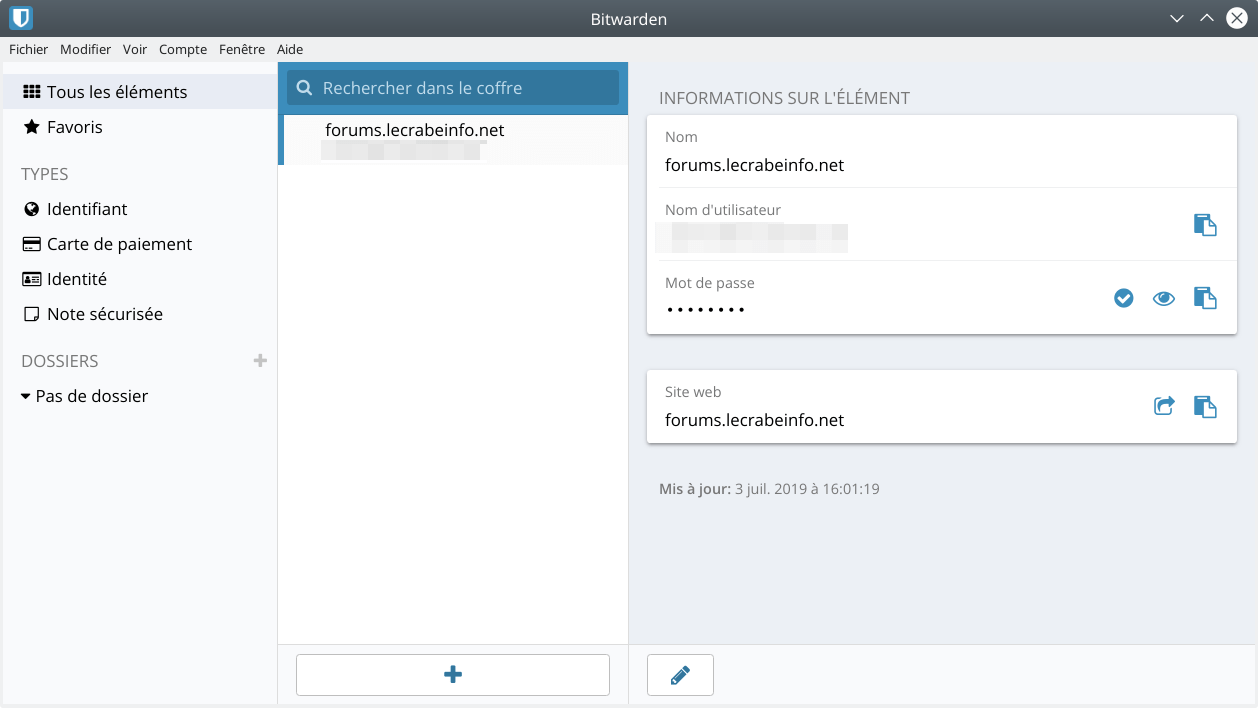Add a new item with the plus button
This screenshot has width=1258, height=708.
(453, 675)
